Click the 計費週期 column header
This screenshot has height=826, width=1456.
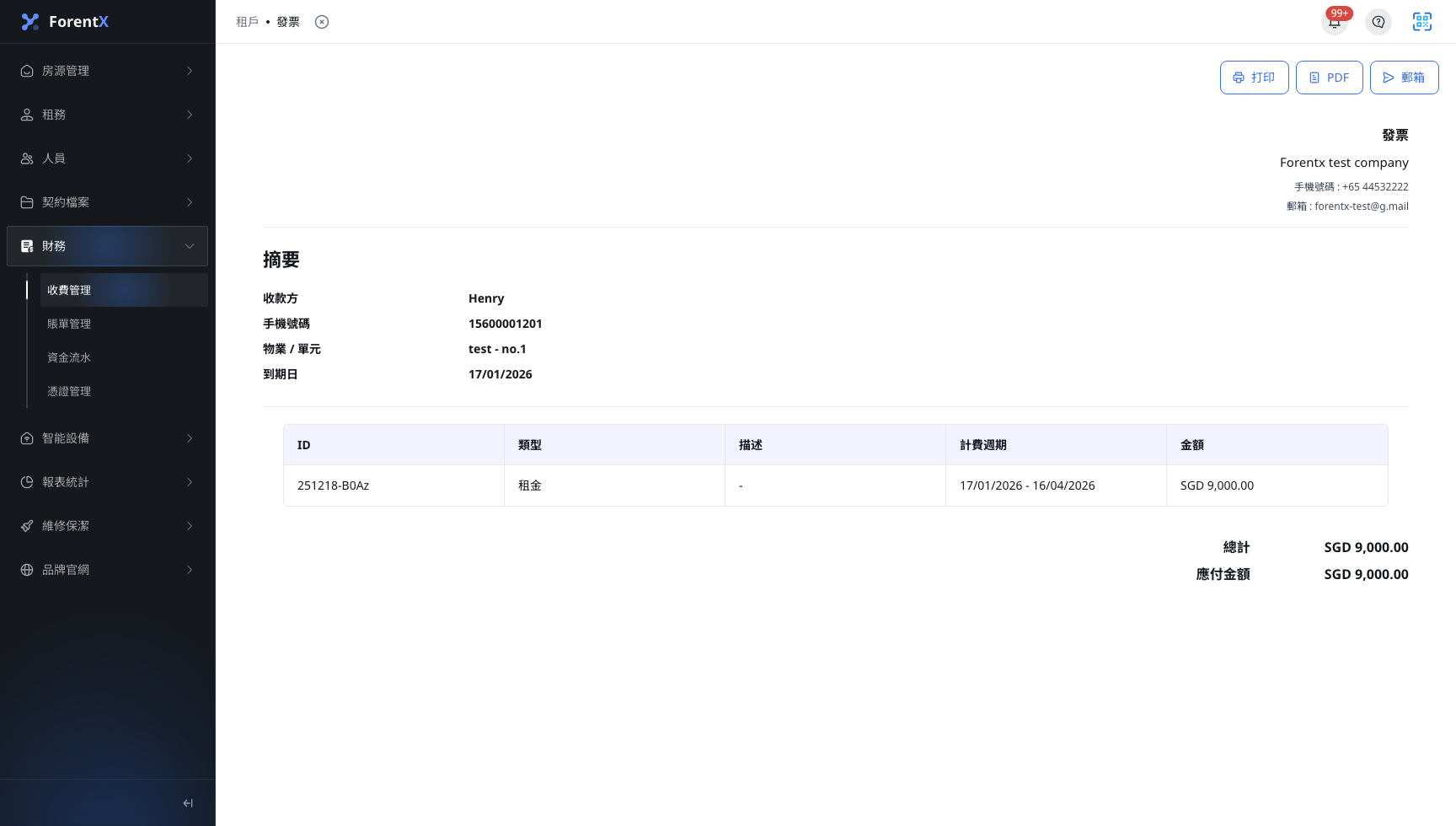click(1056, 445)
